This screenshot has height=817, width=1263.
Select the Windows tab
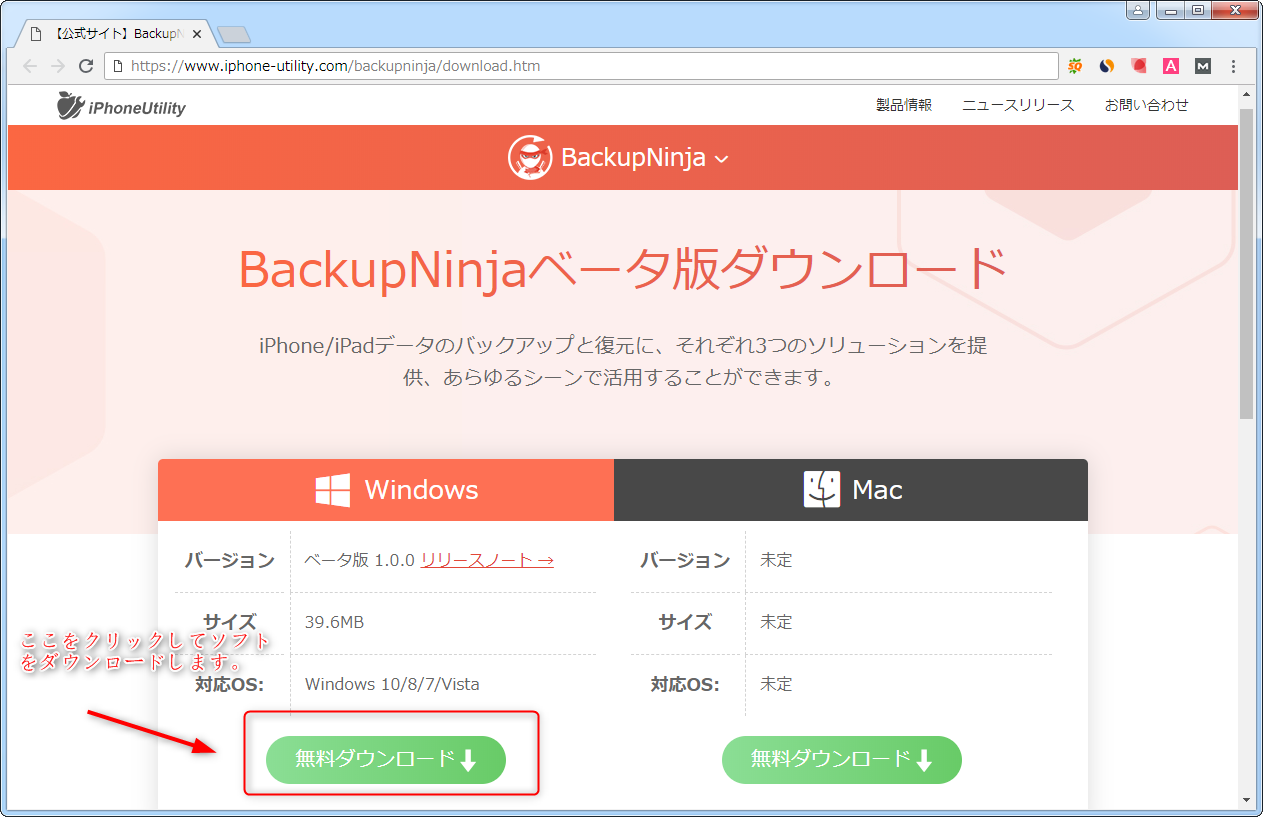(x=386, y=490)
